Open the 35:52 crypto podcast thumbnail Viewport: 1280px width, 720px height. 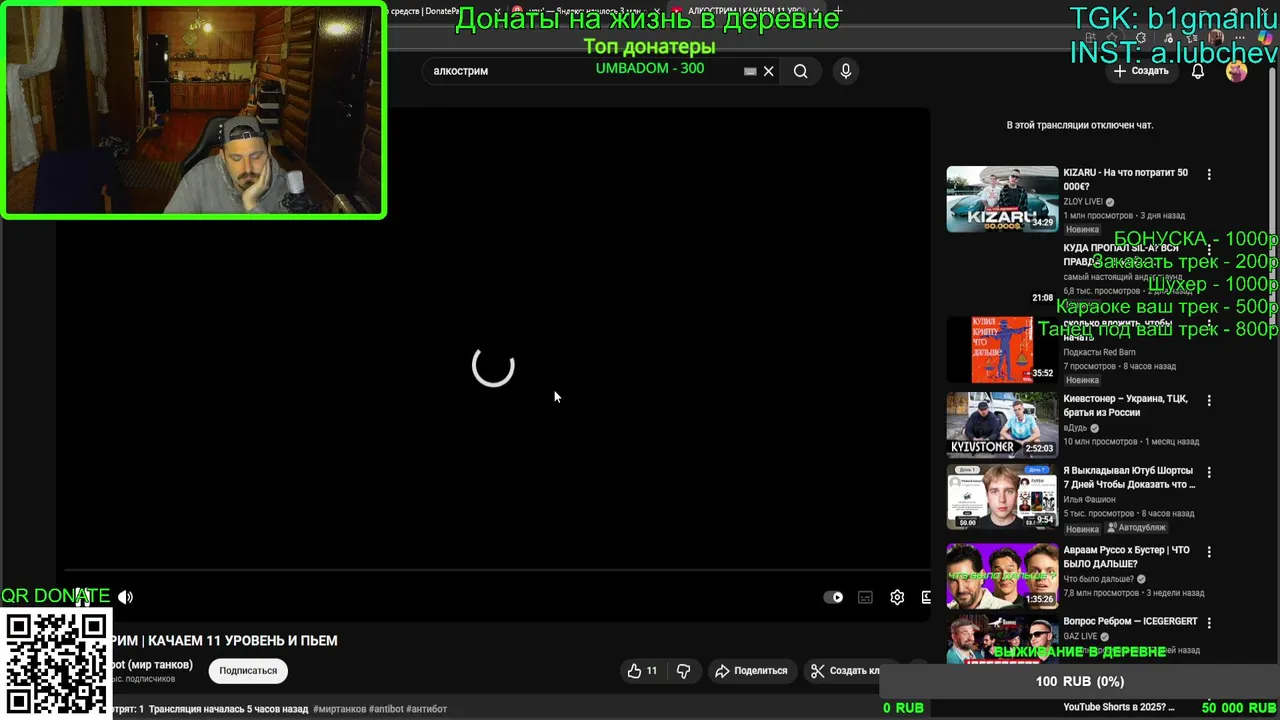(x=1002, y=350)
